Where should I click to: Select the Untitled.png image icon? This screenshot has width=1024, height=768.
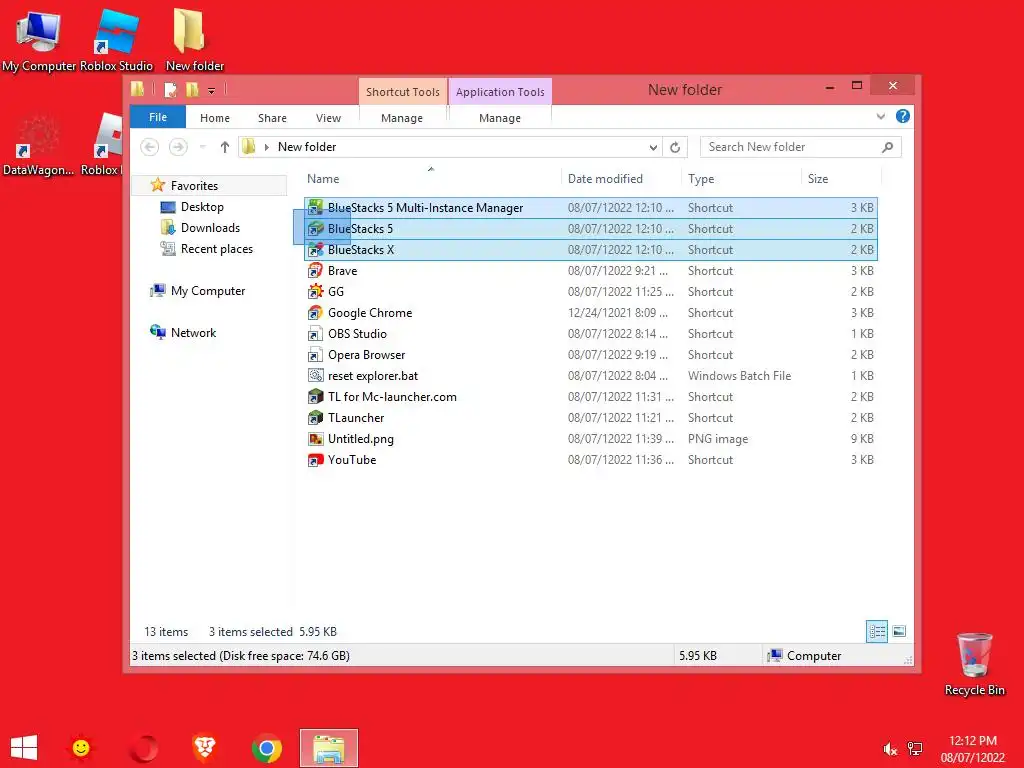click(315, 439)
